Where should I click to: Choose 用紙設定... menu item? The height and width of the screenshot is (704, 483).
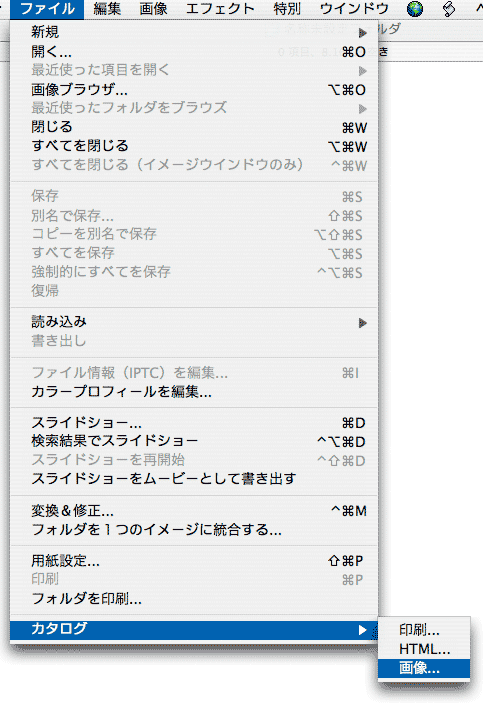[x=194, y=561]
